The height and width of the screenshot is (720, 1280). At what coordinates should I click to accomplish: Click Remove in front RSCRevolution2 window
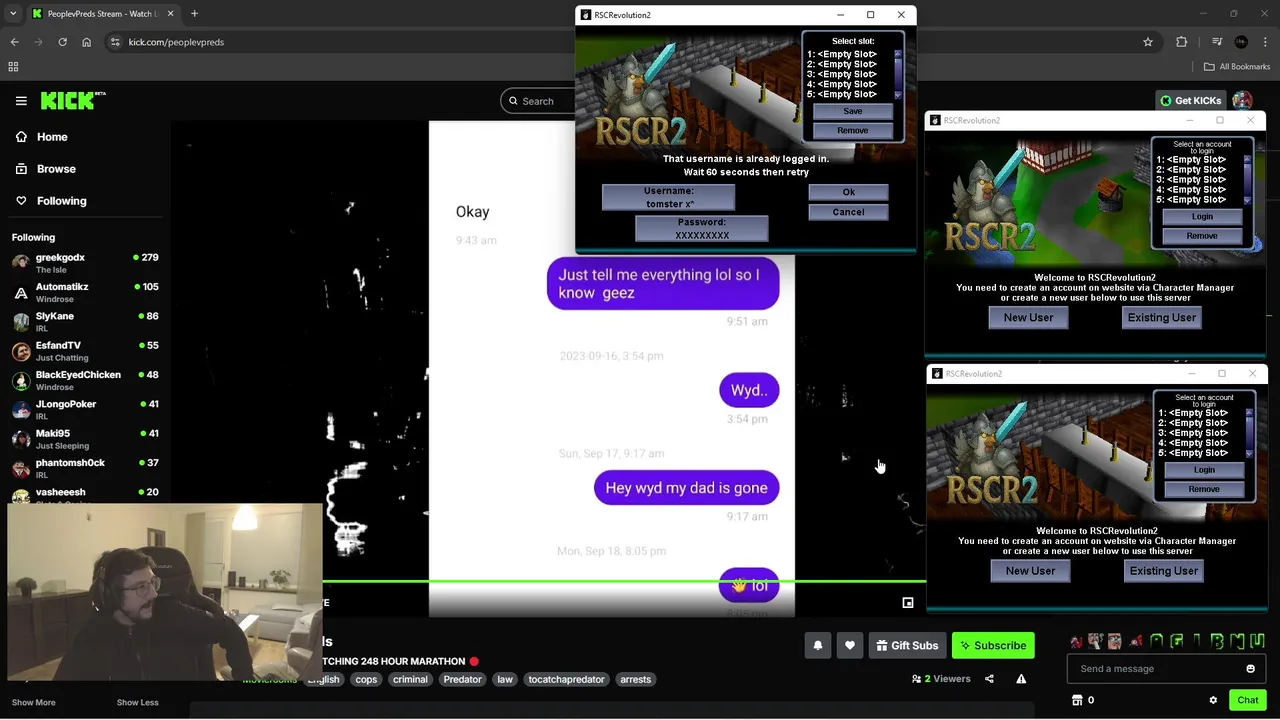pos(852,131)
